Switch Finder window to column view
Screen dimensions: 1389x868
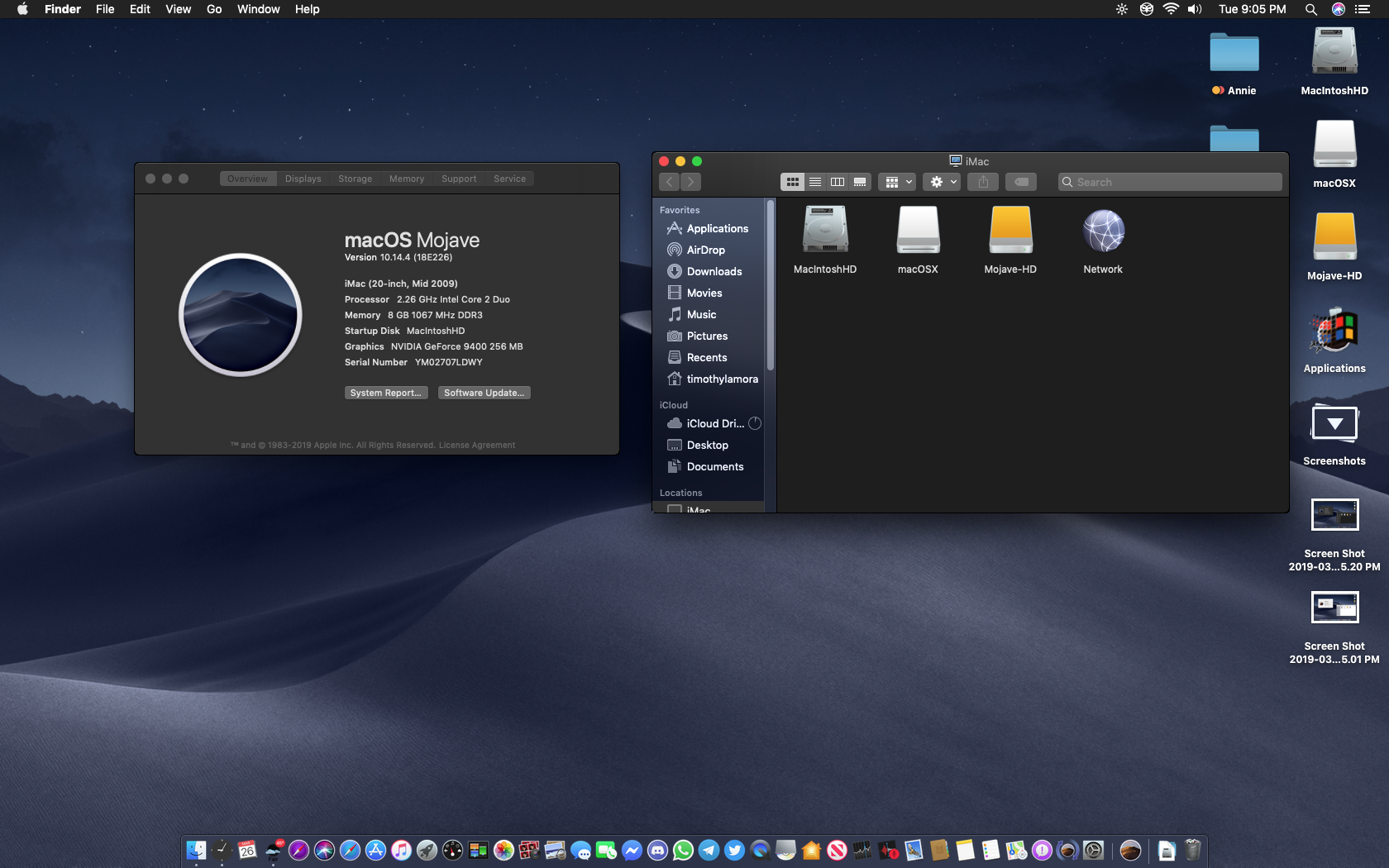pos(838,182)
